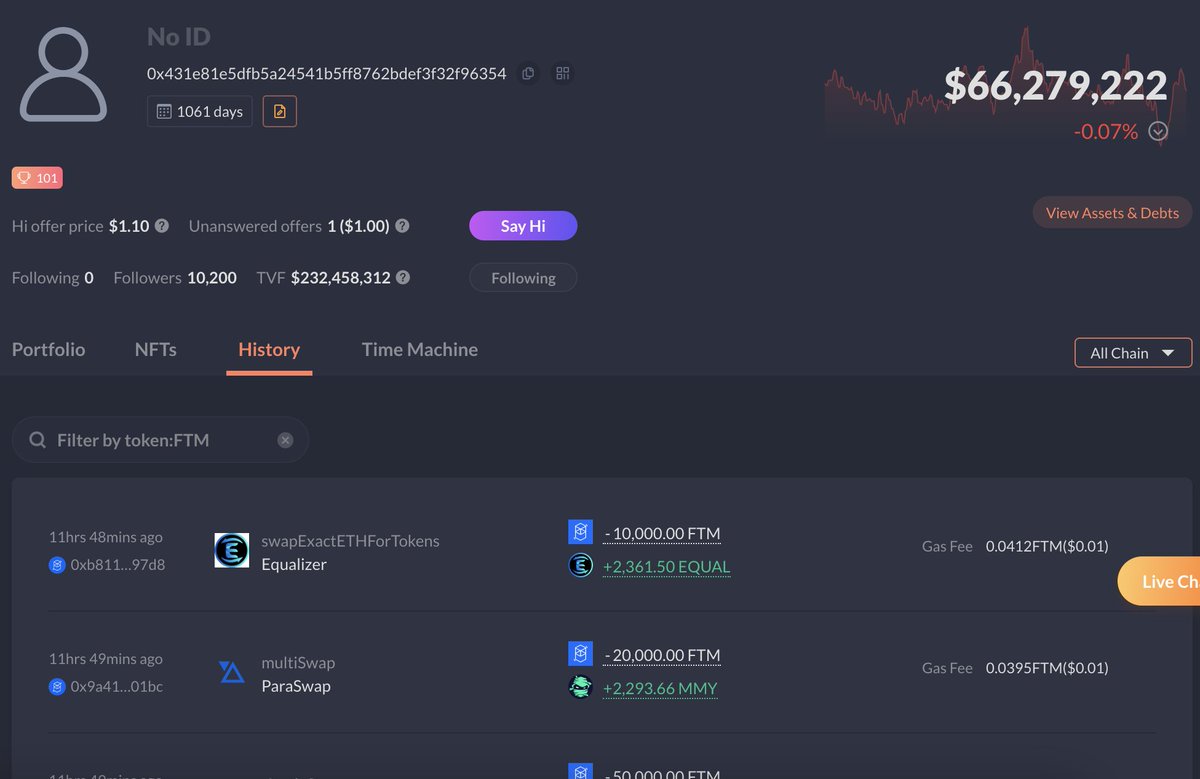
Task: Click FTM token icon beside -10,000.00 FTM
Action: (581, 532)
